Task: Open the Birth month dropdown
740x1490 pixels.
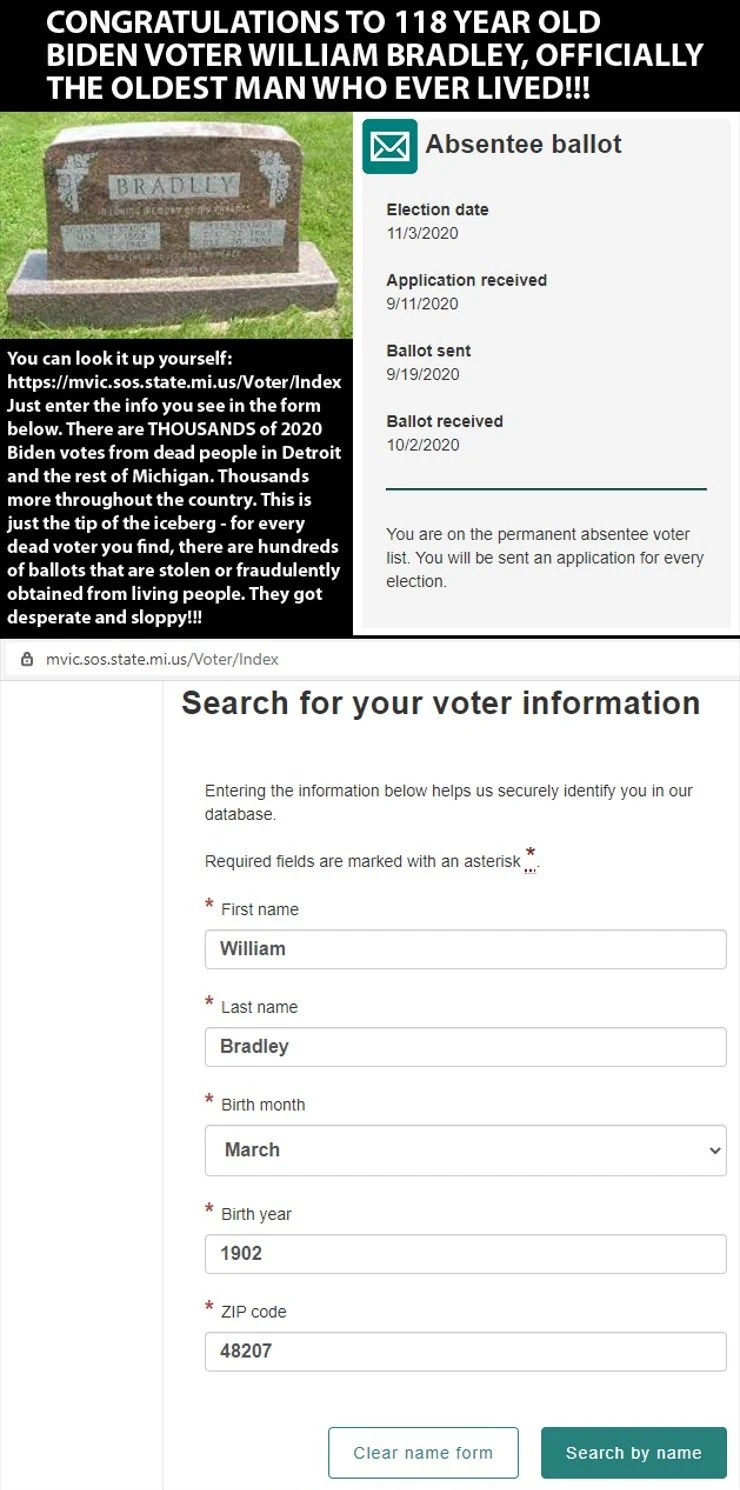Action: coord(466,1150)
